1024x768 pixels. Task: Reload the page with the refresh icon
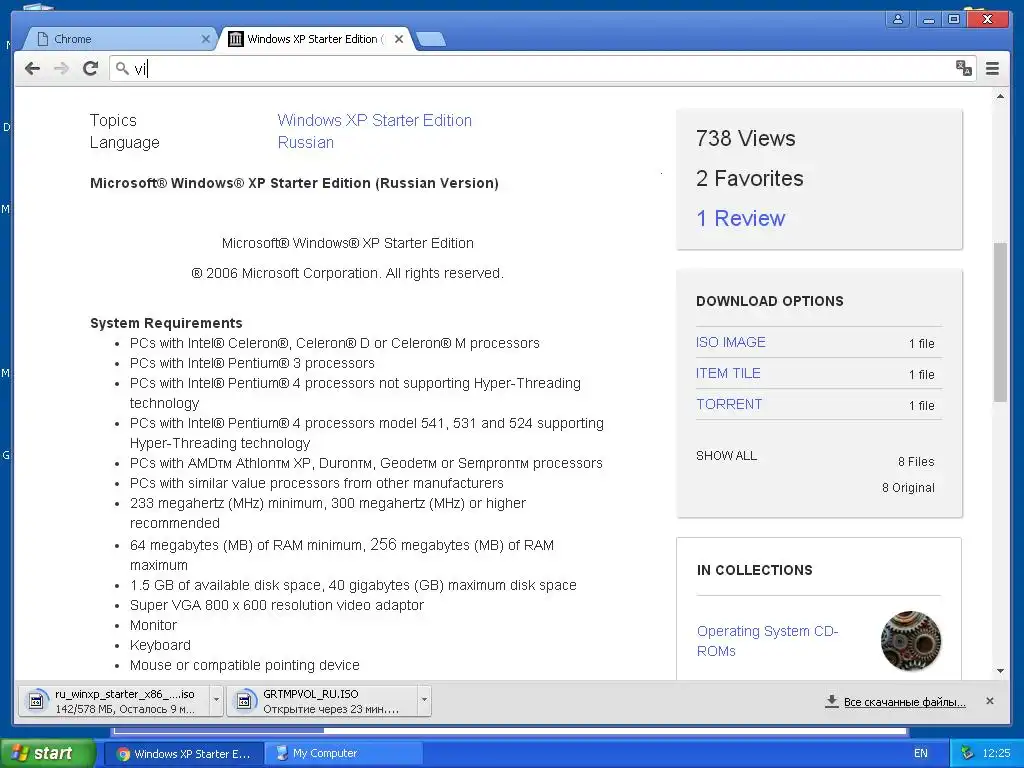click(91, 69)
